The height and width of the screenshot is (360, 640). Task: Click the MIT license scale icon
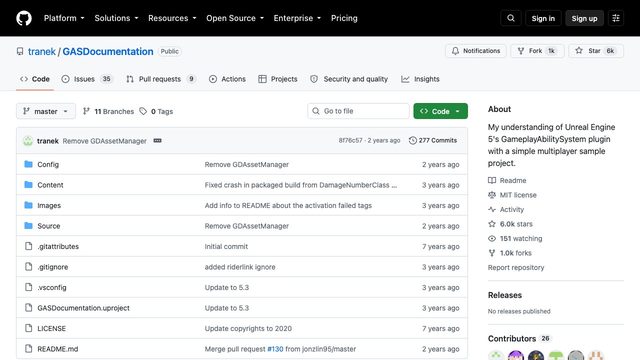point(492,195)
